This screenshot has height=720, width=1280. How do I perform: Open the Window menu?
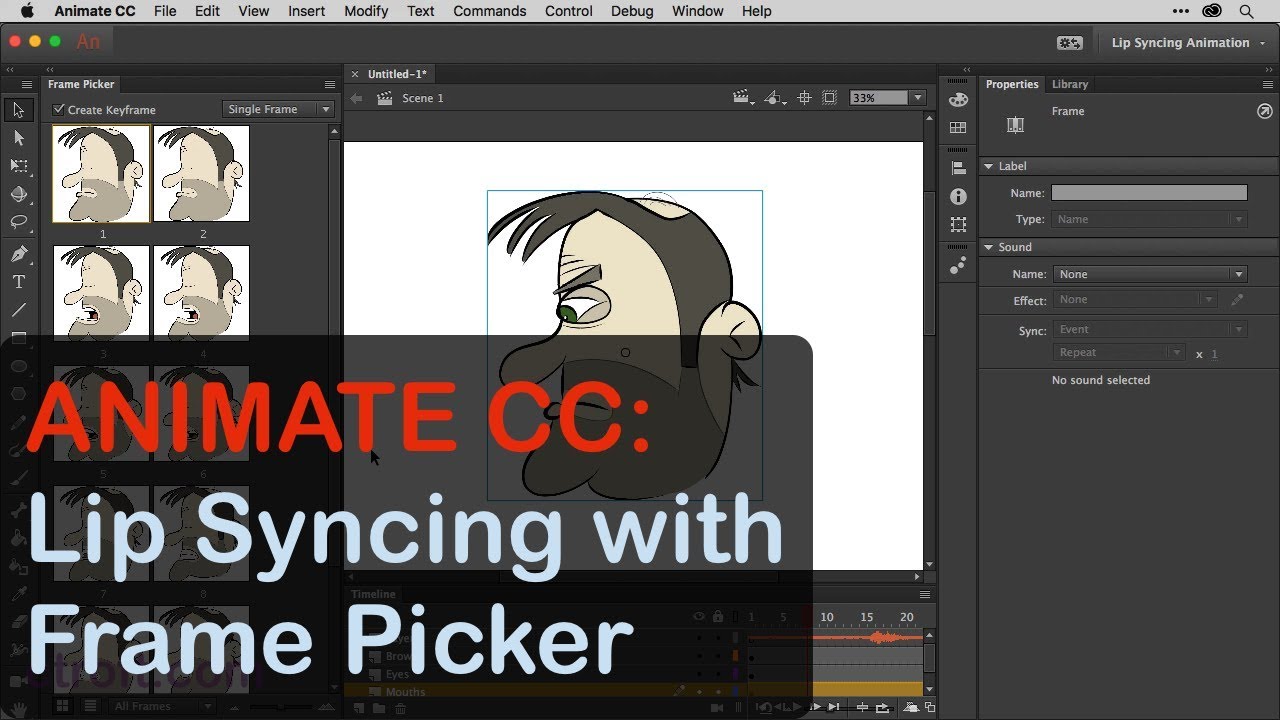coord(697,11)
